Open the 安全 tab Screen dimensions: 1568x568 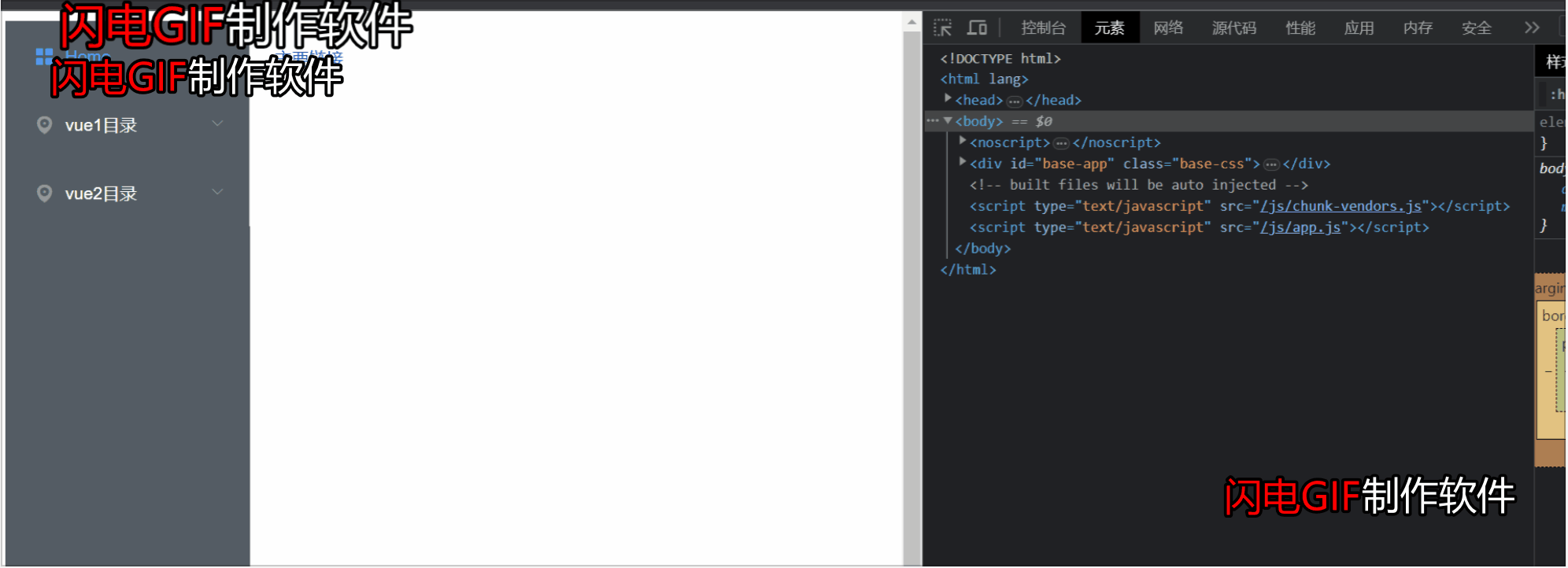coord(1477,28)
